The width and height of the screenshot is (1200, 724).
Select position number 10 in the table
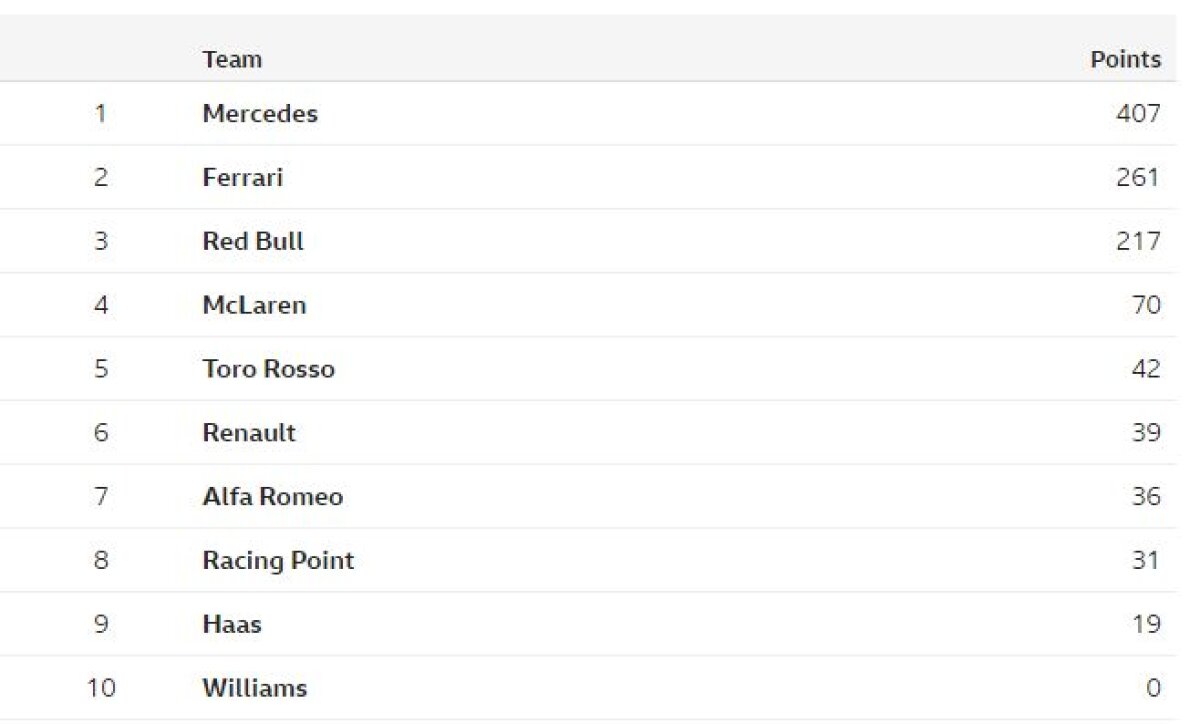click(100, 689)
